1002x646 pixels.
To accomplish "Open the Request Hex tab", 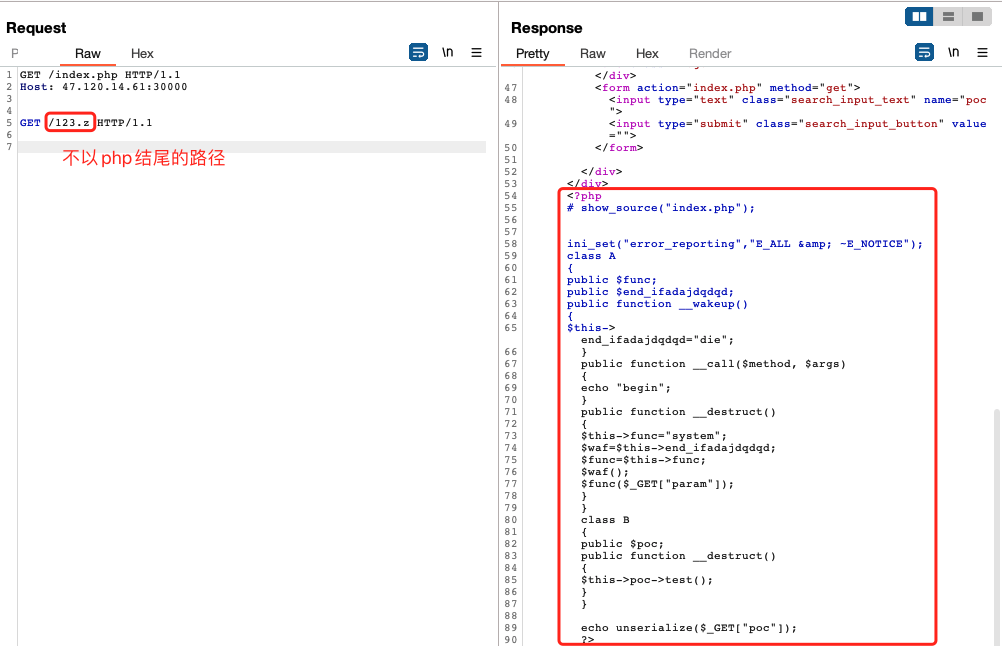I will coord(142,54).
